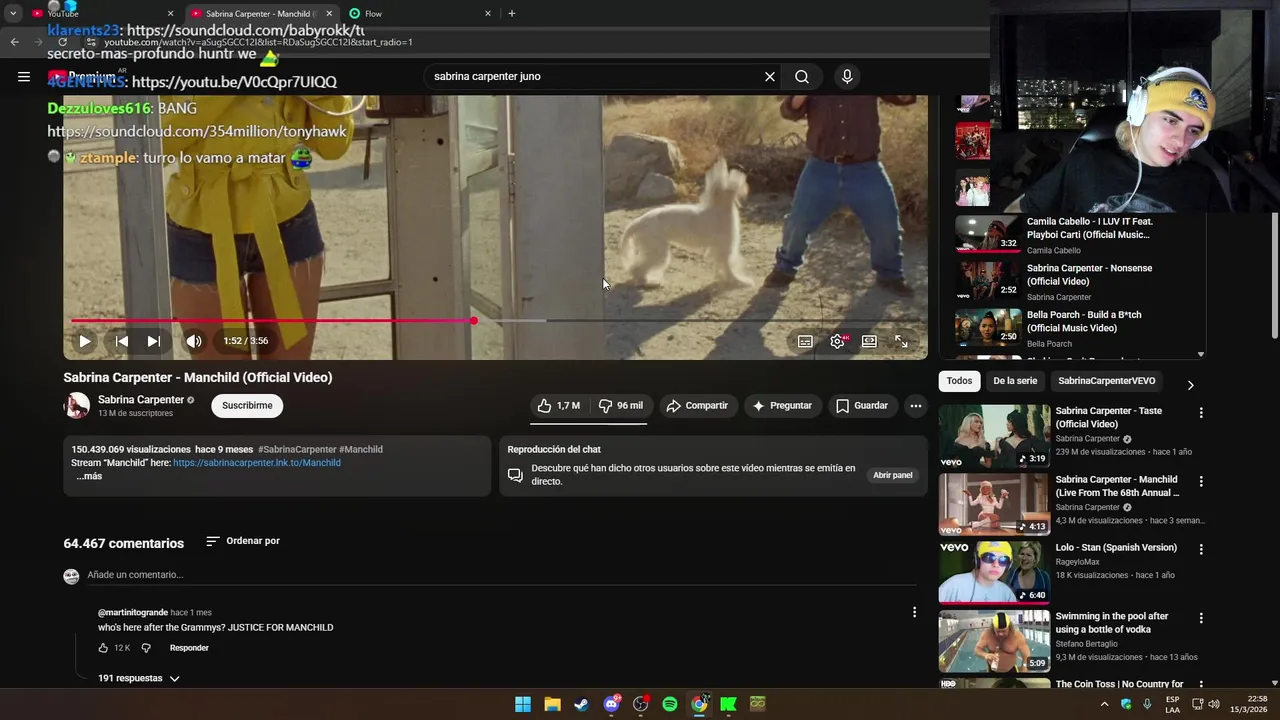Expand the description with '...más'

(x=89, y=476)
